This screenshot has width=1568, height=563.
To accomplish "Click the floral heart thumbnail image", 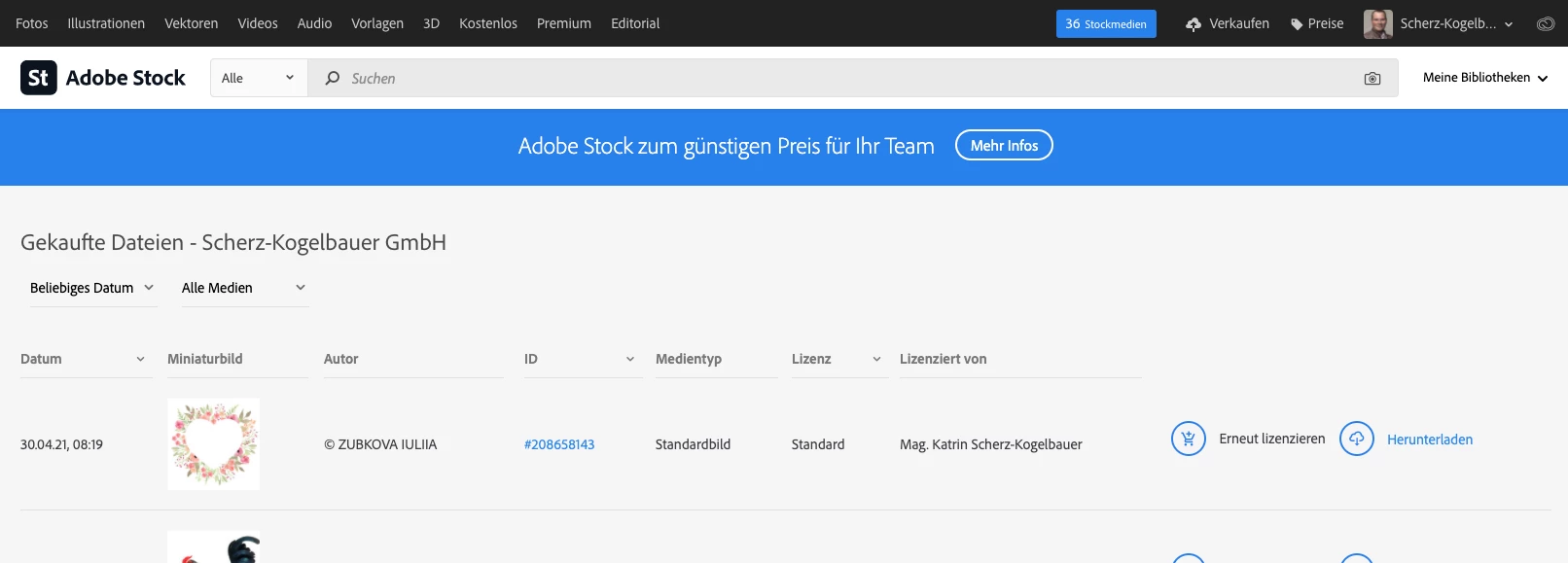I will pos(214,444).
